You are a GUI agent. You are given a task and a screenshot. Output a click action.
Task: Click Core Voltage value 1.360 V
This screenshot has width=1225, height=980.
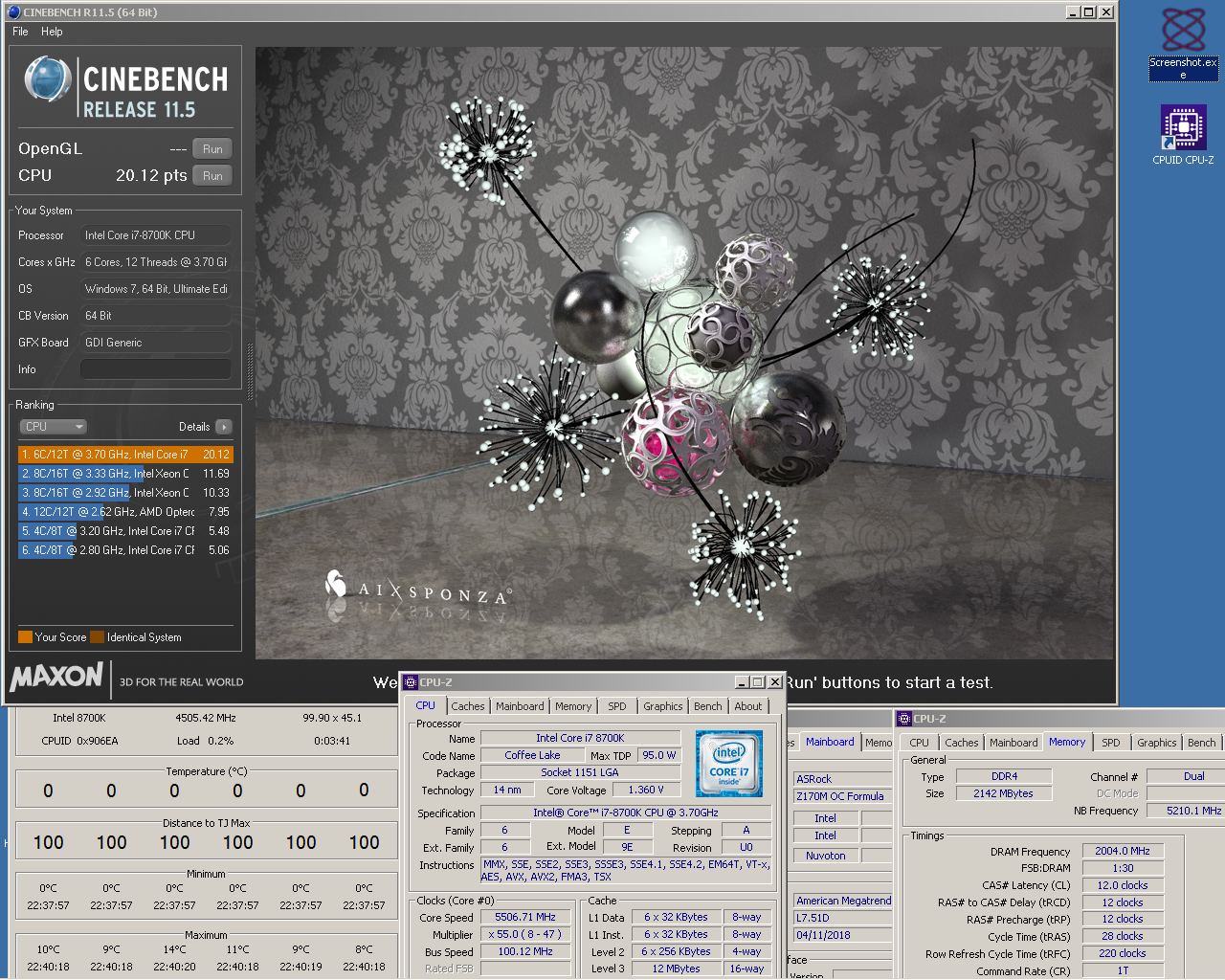[646, 790]
